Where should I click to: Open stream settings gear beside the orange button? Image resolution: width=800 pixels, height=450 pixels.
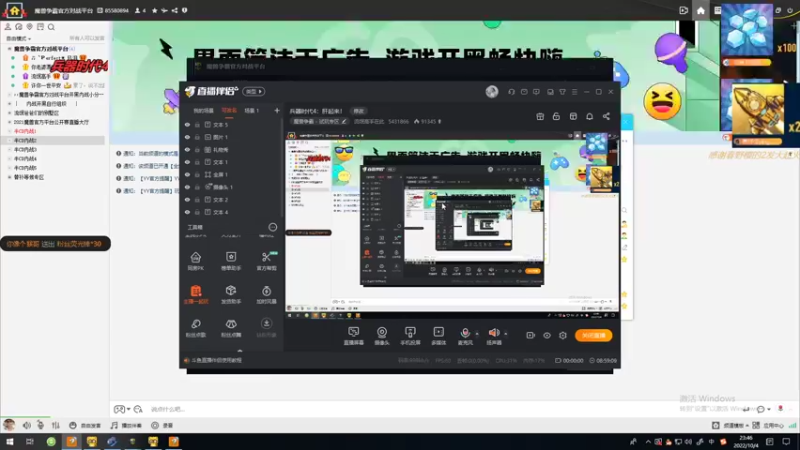tap(563, 335)
